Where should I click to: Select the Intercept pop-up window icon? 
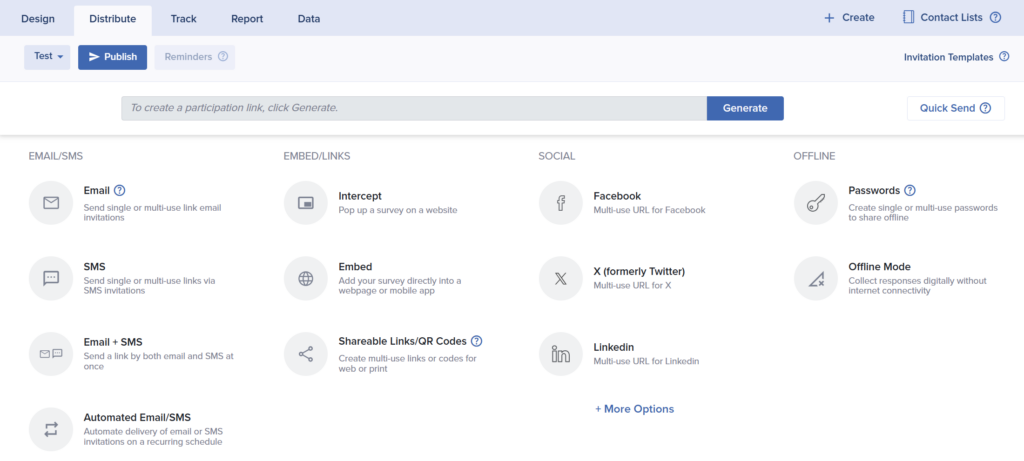[306, 203]
